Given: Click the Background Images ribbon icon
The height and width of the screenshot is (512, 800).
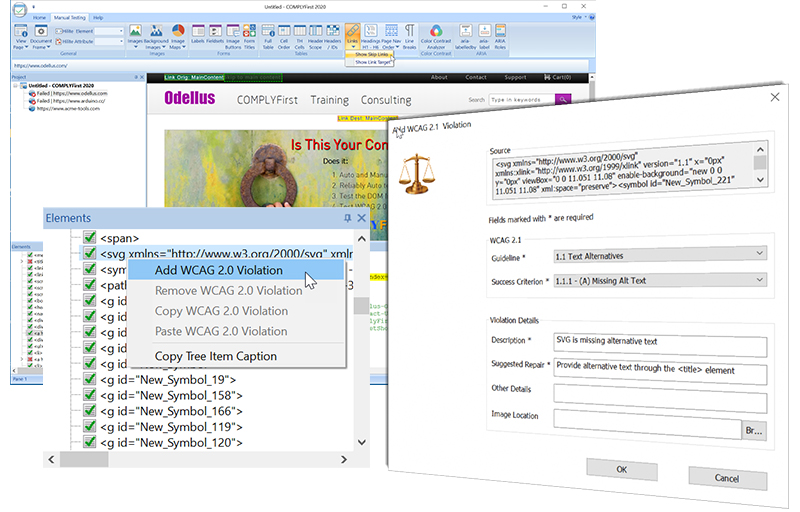Looking at the screenshot, I should tap(156, 36).
